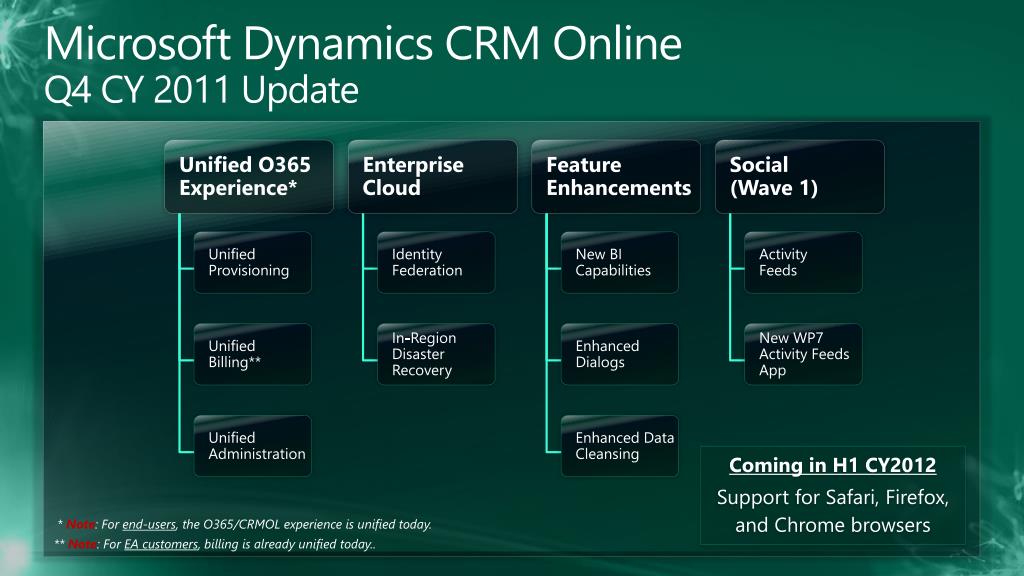Click the Safari, Firefox, Chrome browsers text
Screen dimensions: 1024x576
point(833,511)
